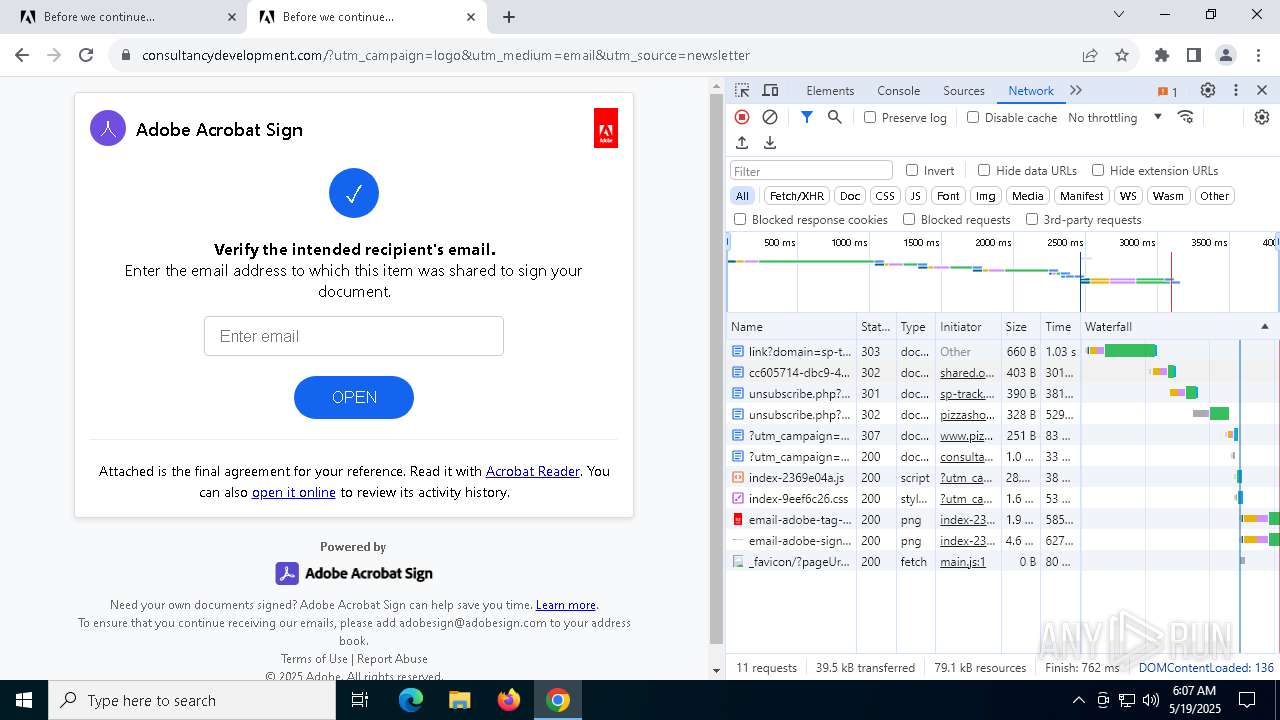Click the network Filter text box
This screenshot has width=1280, height=720.
[x=811, y=171]
